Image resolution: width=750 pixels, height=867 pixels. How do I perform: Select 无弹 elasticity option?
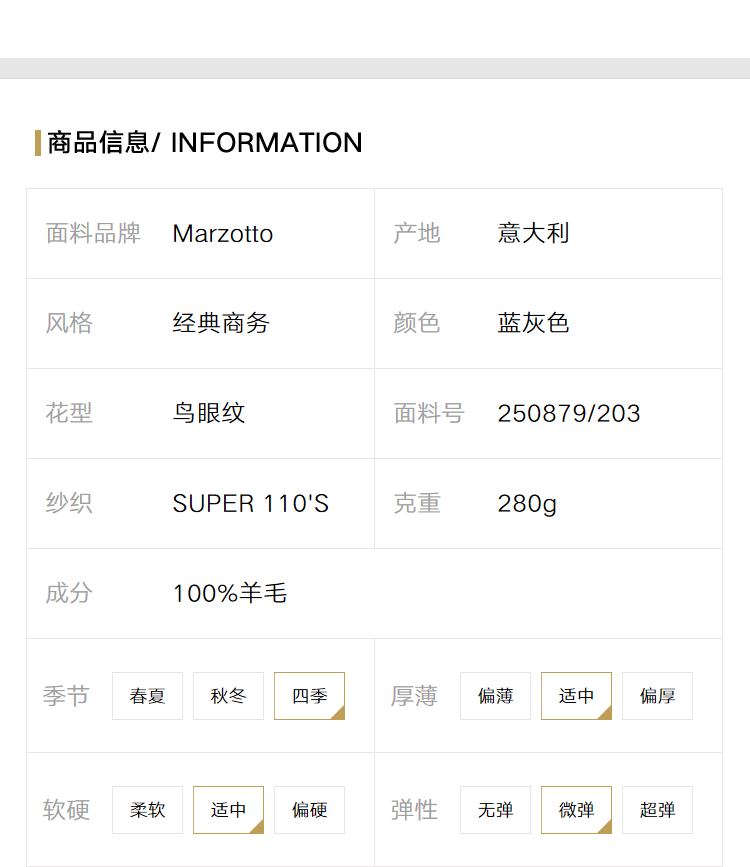[x=495, y=809]
